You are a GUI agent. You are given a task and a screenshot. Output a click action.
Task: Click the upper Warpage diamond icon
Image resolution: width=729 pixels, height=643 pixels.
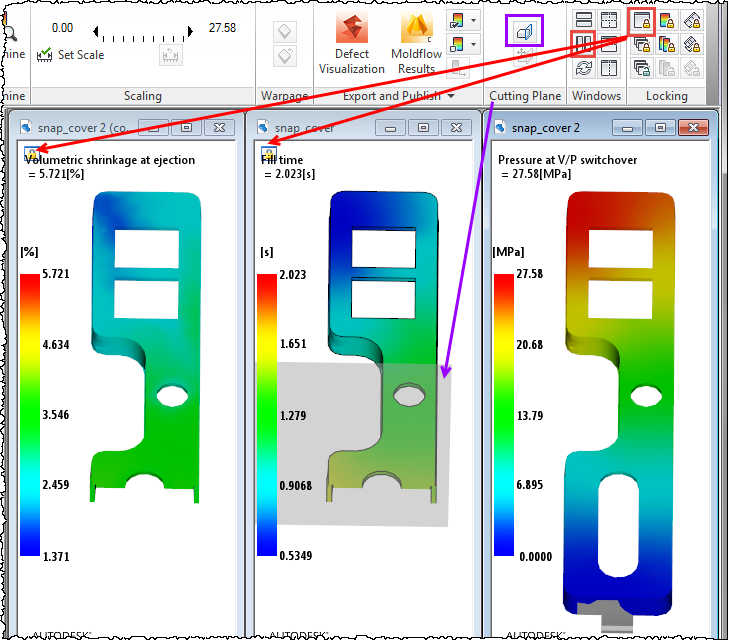click(x=285, y=32)
